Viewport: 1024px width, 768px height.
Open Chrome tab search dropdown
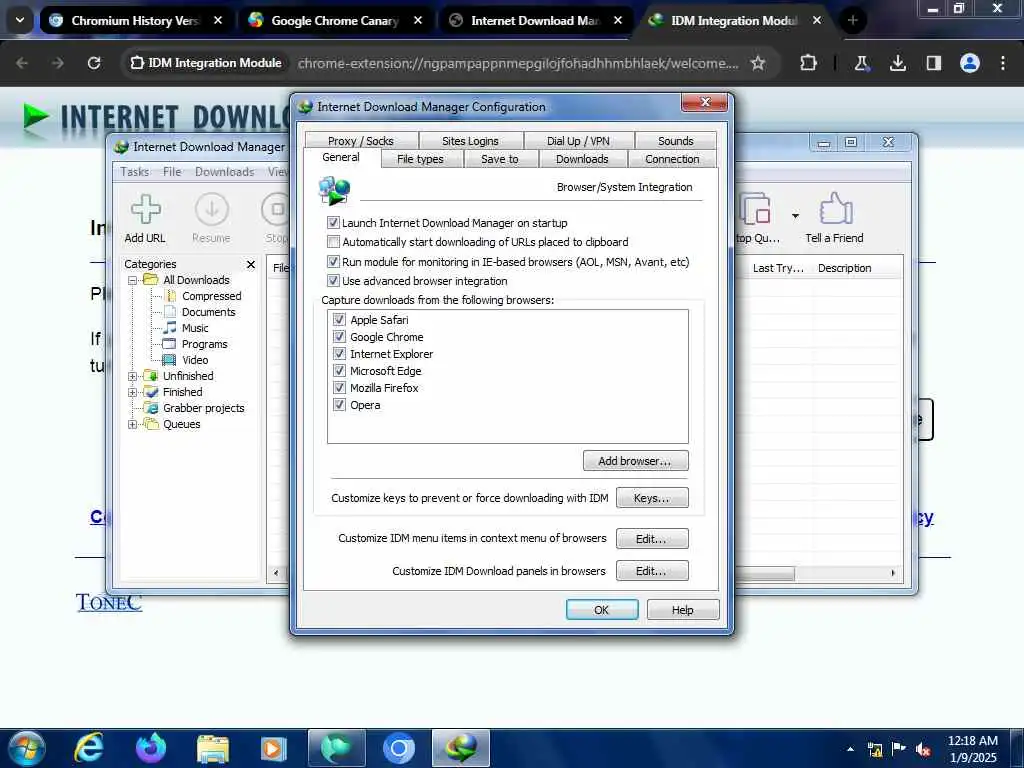(20, 20)
